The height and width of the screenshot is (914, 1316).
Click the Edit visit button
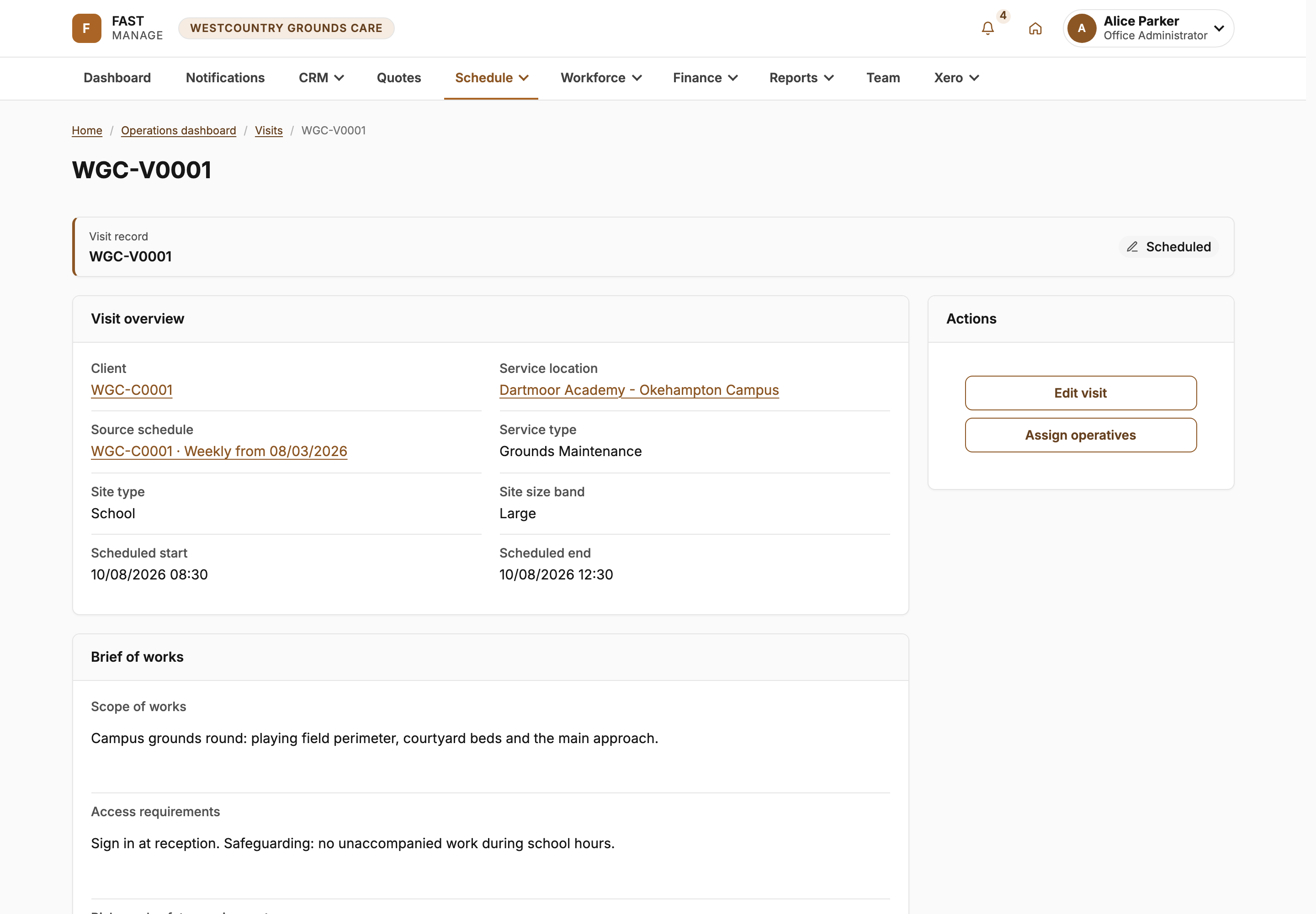click(x=1080, y=393)
